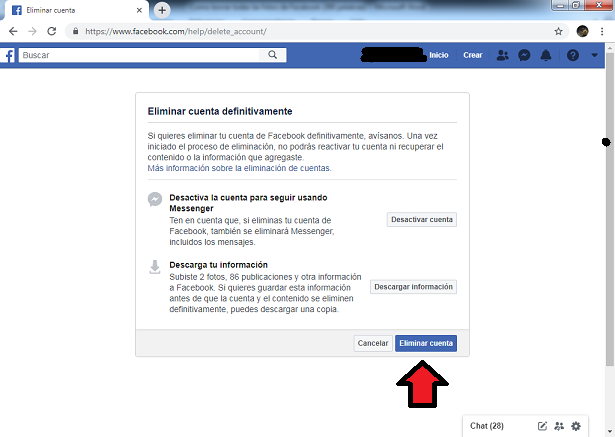Click the new message compose icon in chat

[542, 426]
